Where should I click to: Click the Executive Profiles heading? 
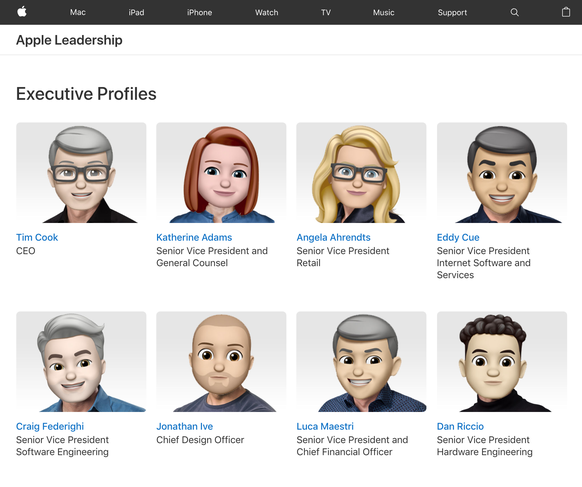[86, 94]
